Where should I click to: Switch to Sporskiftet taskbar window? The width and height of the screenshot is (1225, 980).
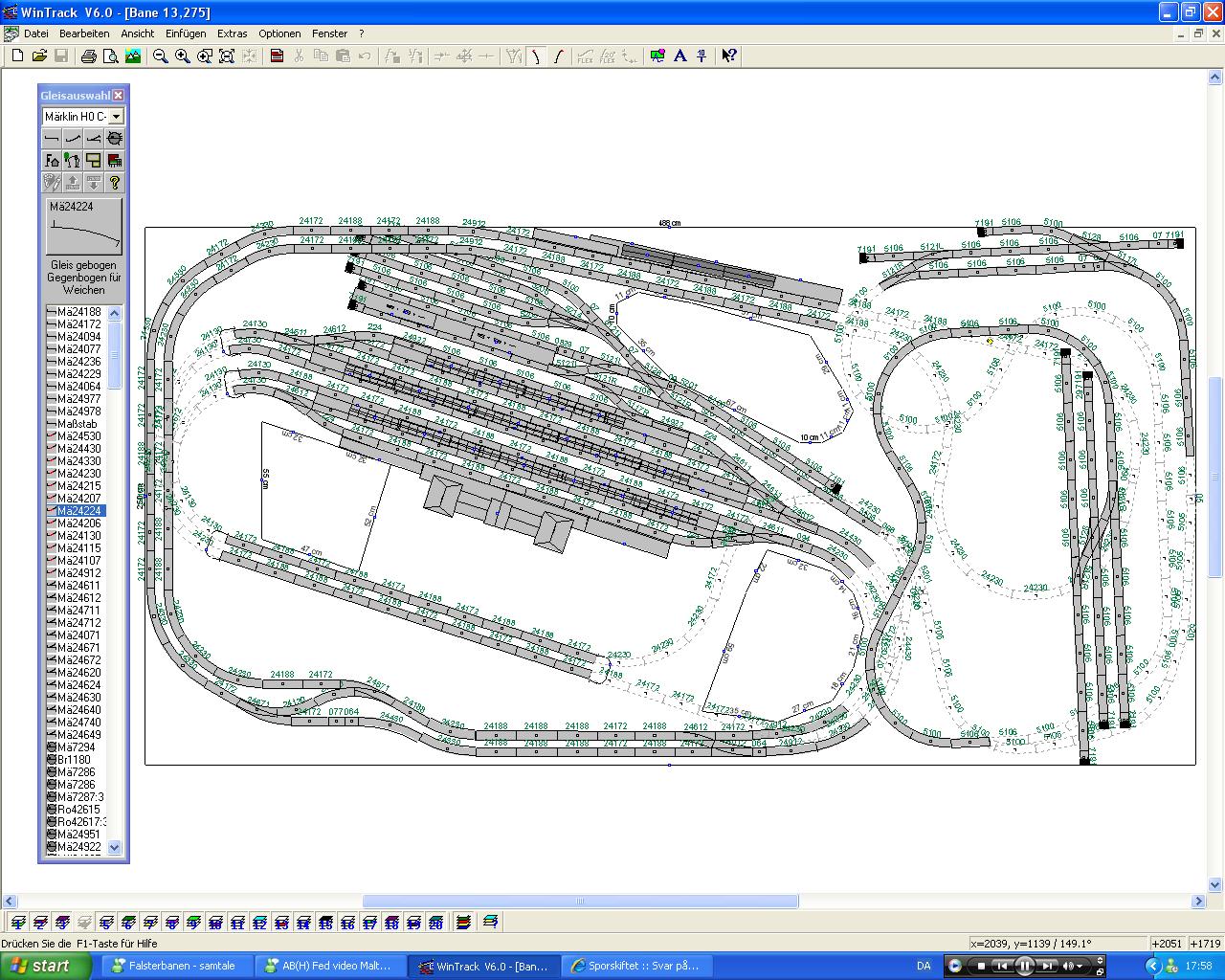[635, 966]
